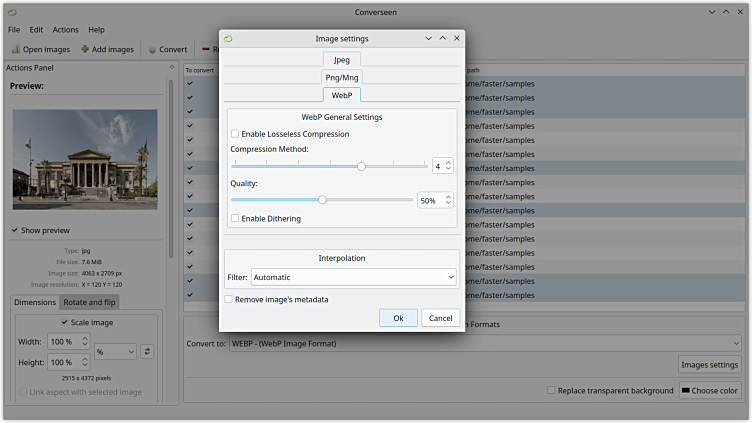Click the Actions Panel float icon

[x=172, y=68]
